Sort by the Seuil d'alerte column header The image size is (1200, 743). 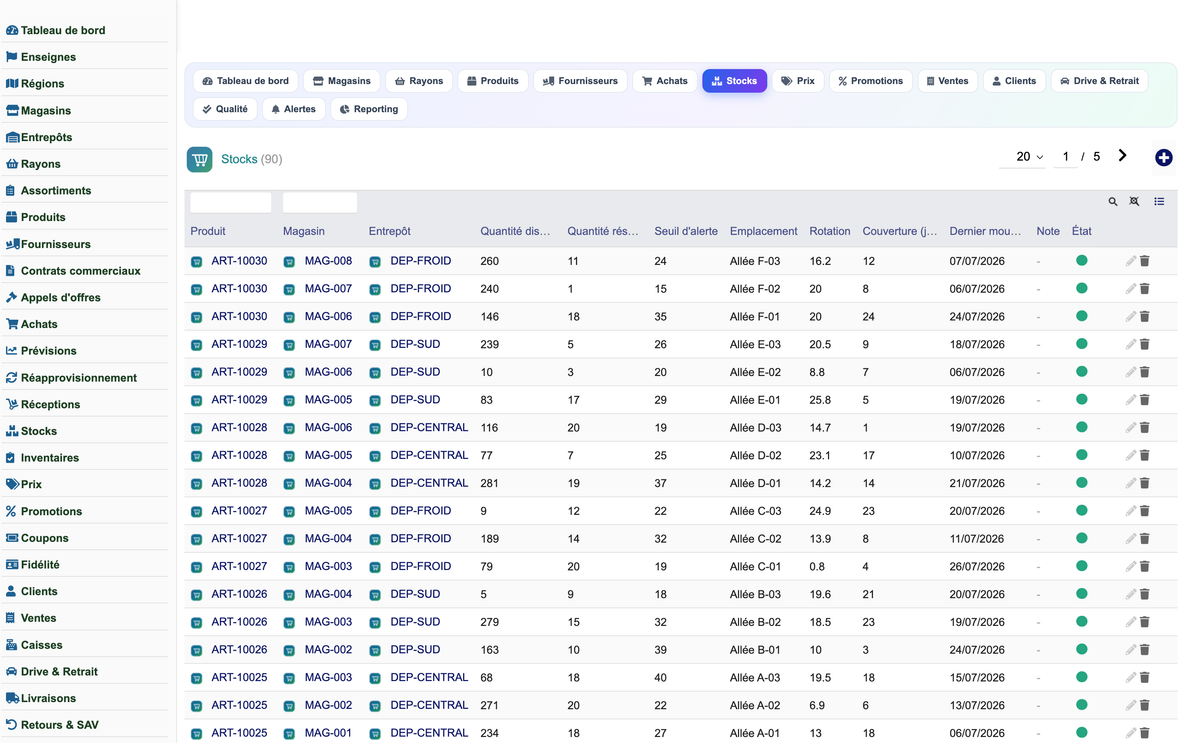point(686,231)
